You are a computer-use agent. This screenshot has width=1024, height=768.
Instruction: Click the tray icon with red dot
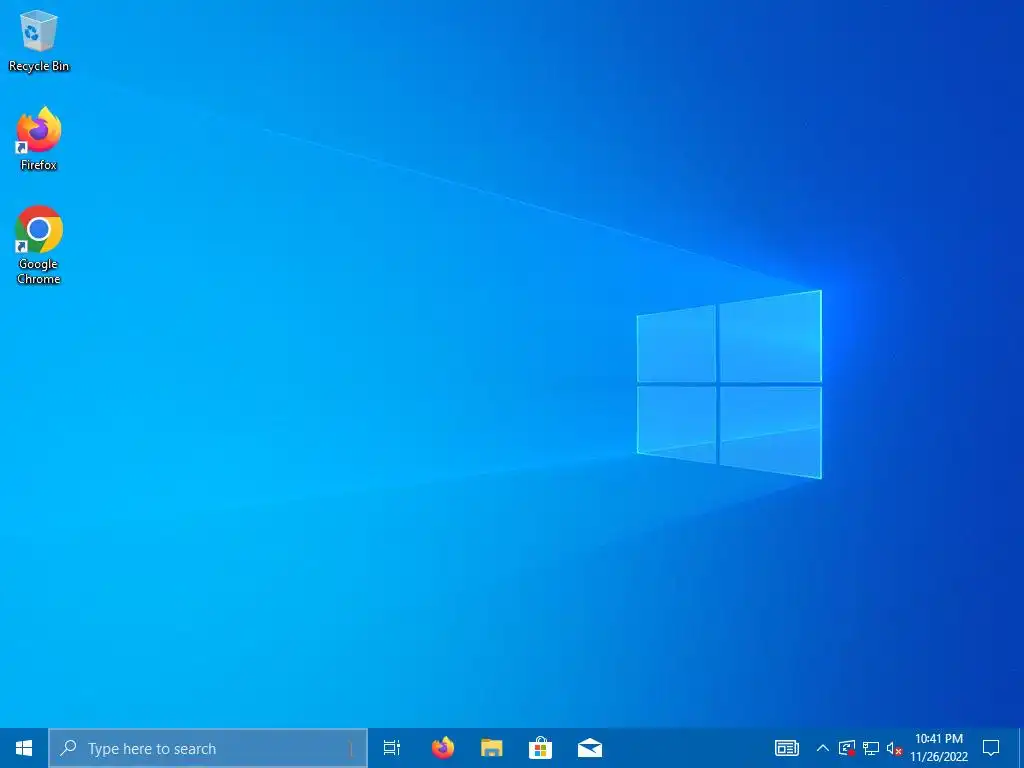(x=847, y=748)
